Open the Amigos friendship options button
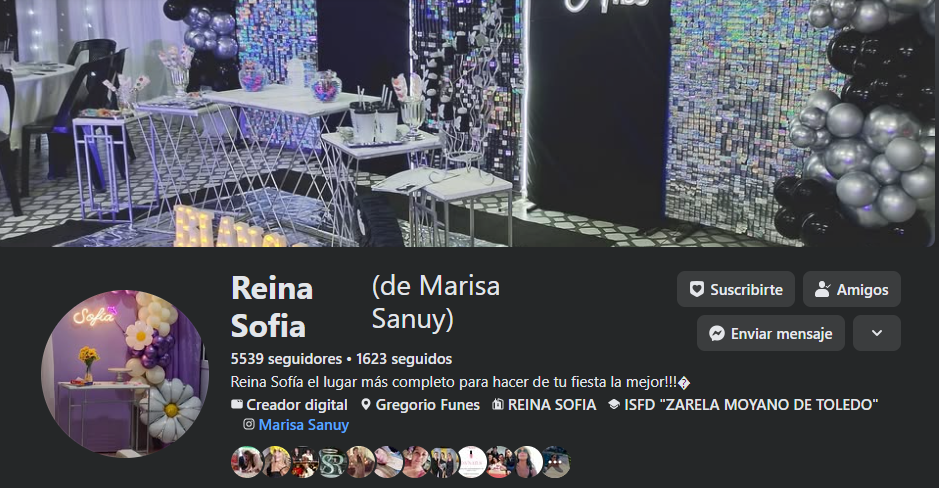 click(852, 289)
